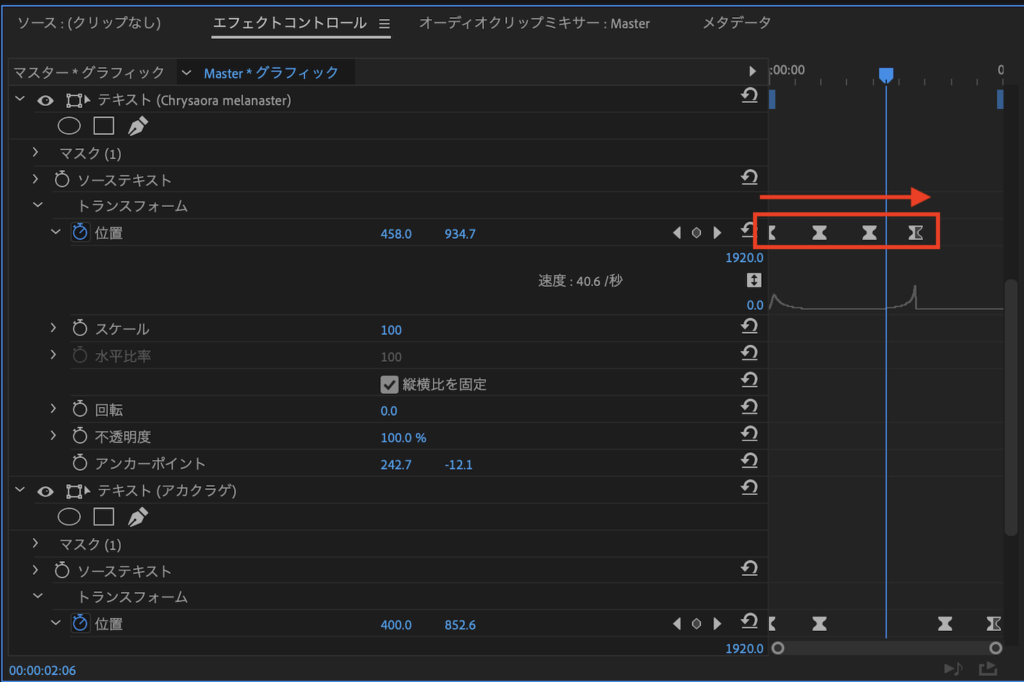Click 位置 Y value 934.7
The image size is (1024, 682).
coord(460,234)
